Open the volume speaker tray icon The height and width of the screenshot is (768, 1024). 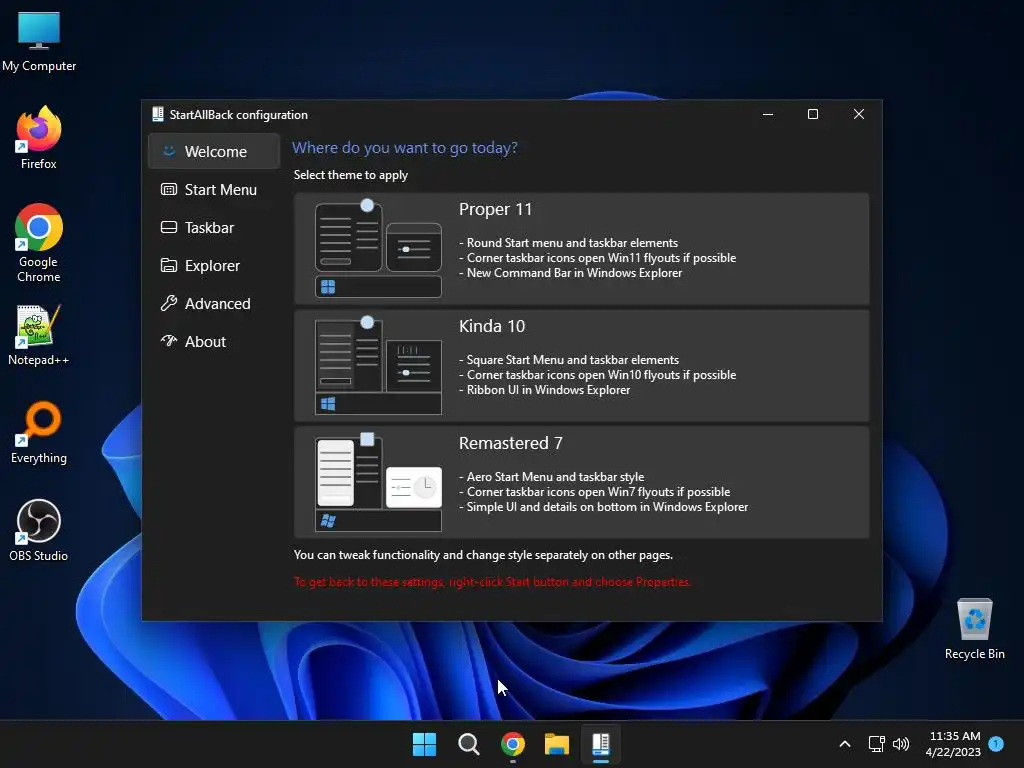click(x=901, y=744)
